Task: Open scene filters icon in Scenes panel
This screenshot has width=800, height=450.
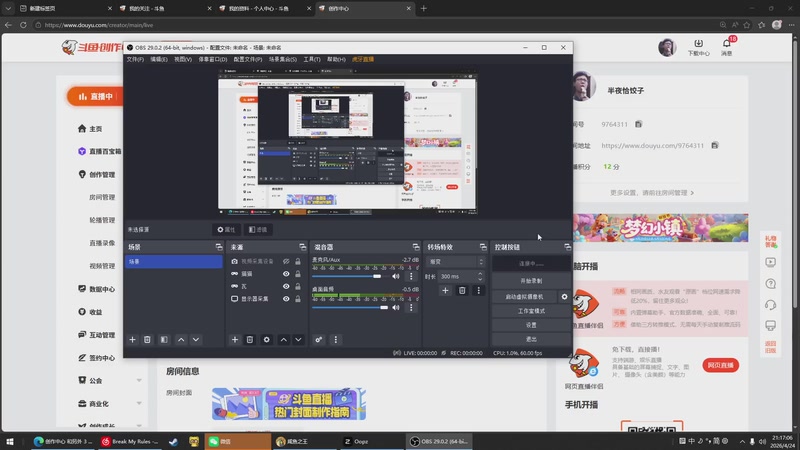Action: point(164,340)
